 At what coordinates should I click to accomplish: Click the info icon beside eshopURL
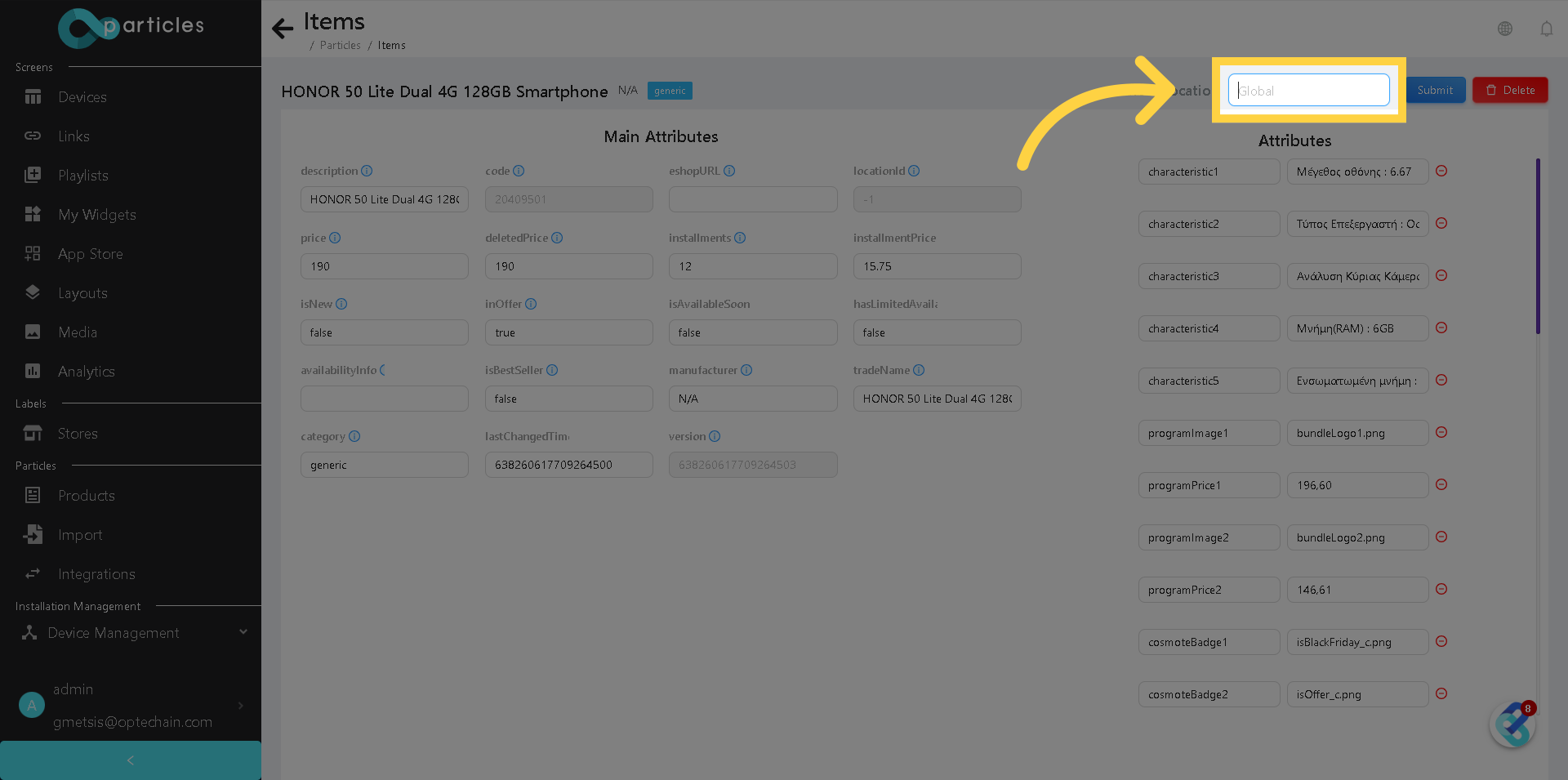click(729, 171)
